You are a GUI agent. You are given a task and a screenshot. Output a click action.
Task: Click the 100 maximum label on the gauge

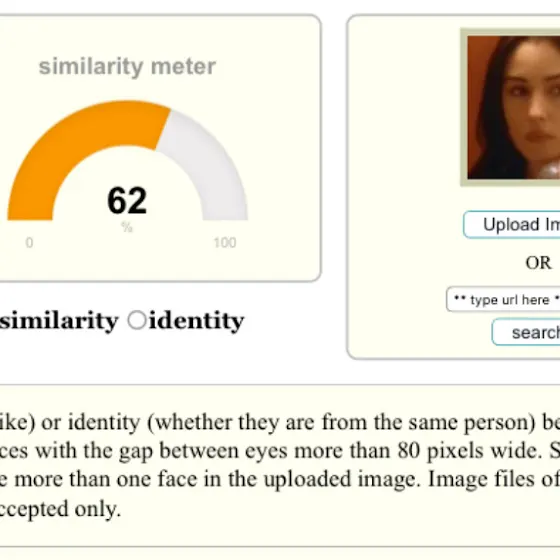tap(225, 243)
